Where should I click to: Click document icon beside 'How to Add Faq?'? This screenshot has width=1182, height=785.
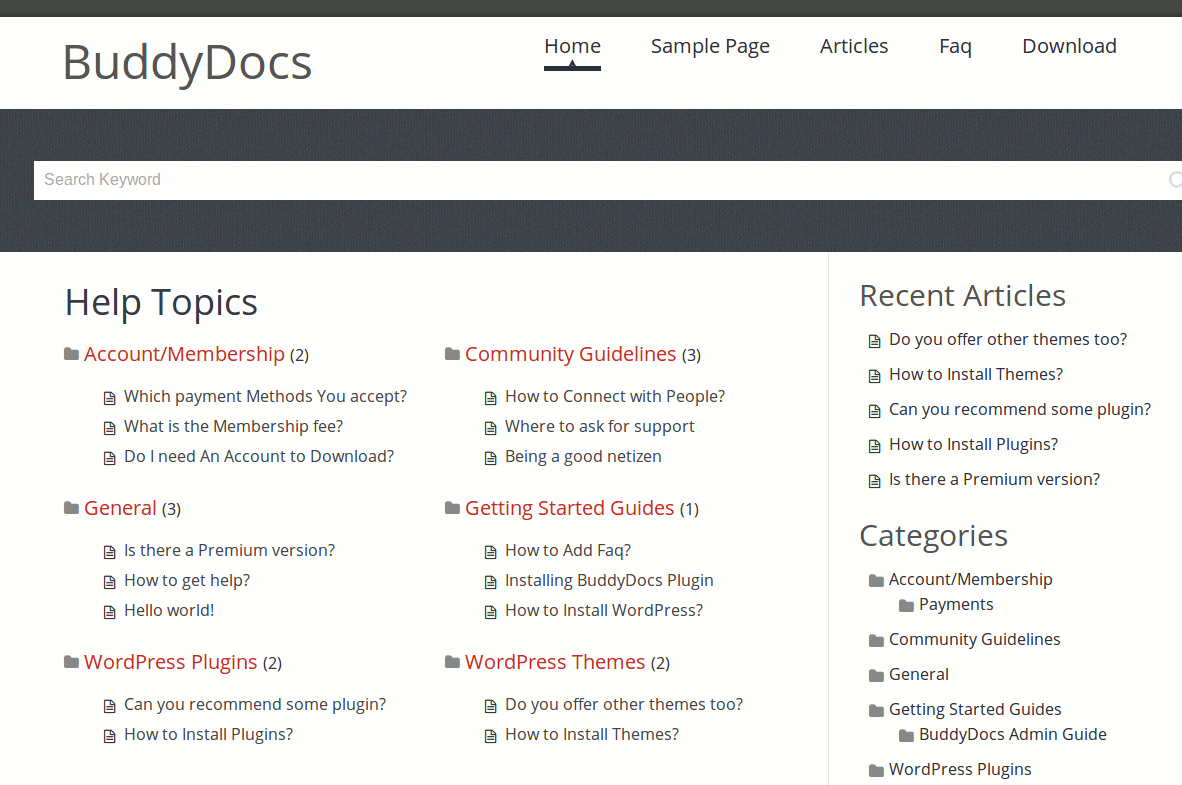tap(491, 551)
